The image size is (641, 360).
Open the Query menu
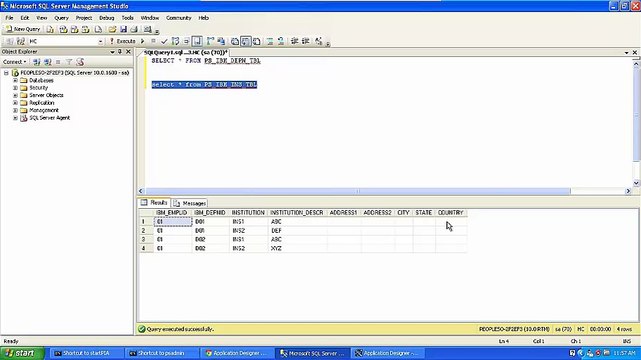click(x=61, y=18)
